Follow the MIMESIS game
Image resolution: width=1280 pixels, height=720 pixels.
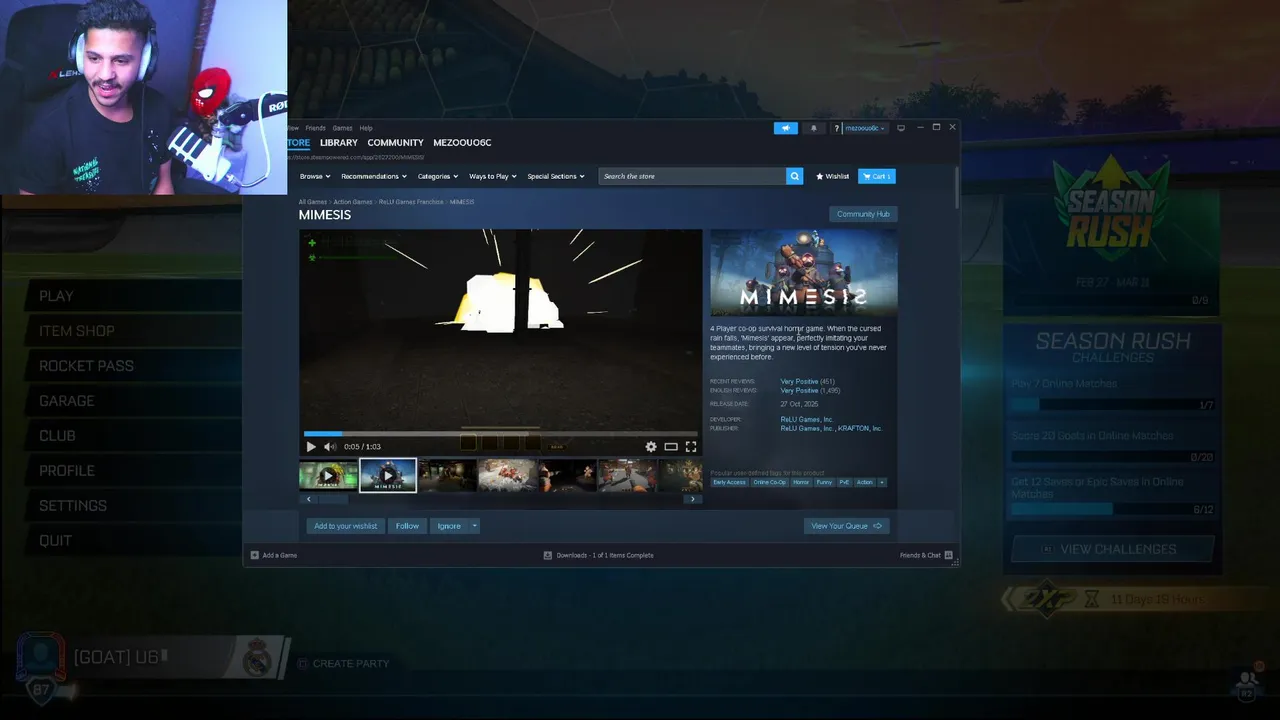[407, 526]
